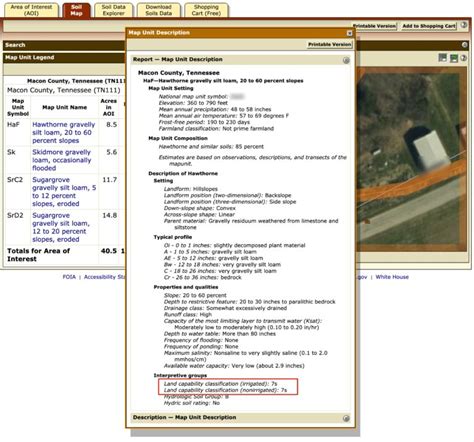
Task: Expand the Description — Map Unit Description section
Action: [x=346, y=418]
